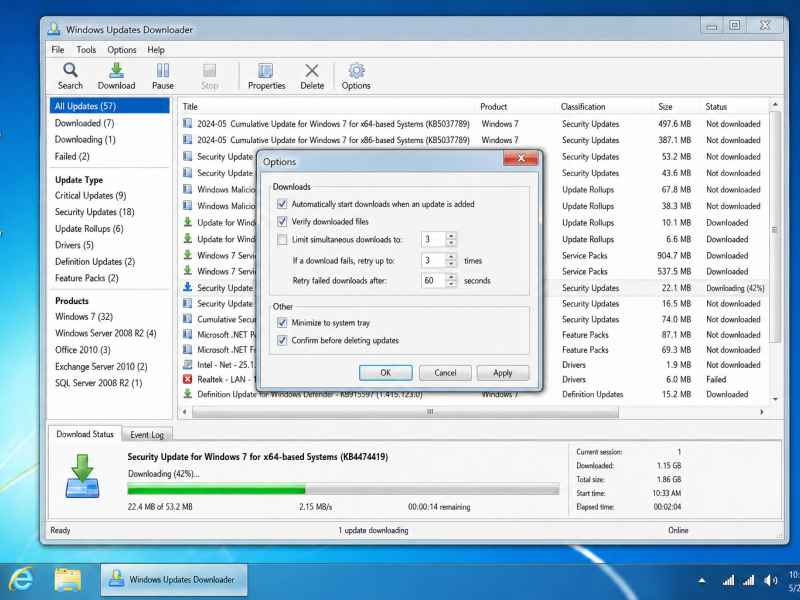Image resolution: width=800 pixels, height=600 pixels.
Task: Enable Limit simultaneous downloads checkbox
Action: tap(282, 239)
